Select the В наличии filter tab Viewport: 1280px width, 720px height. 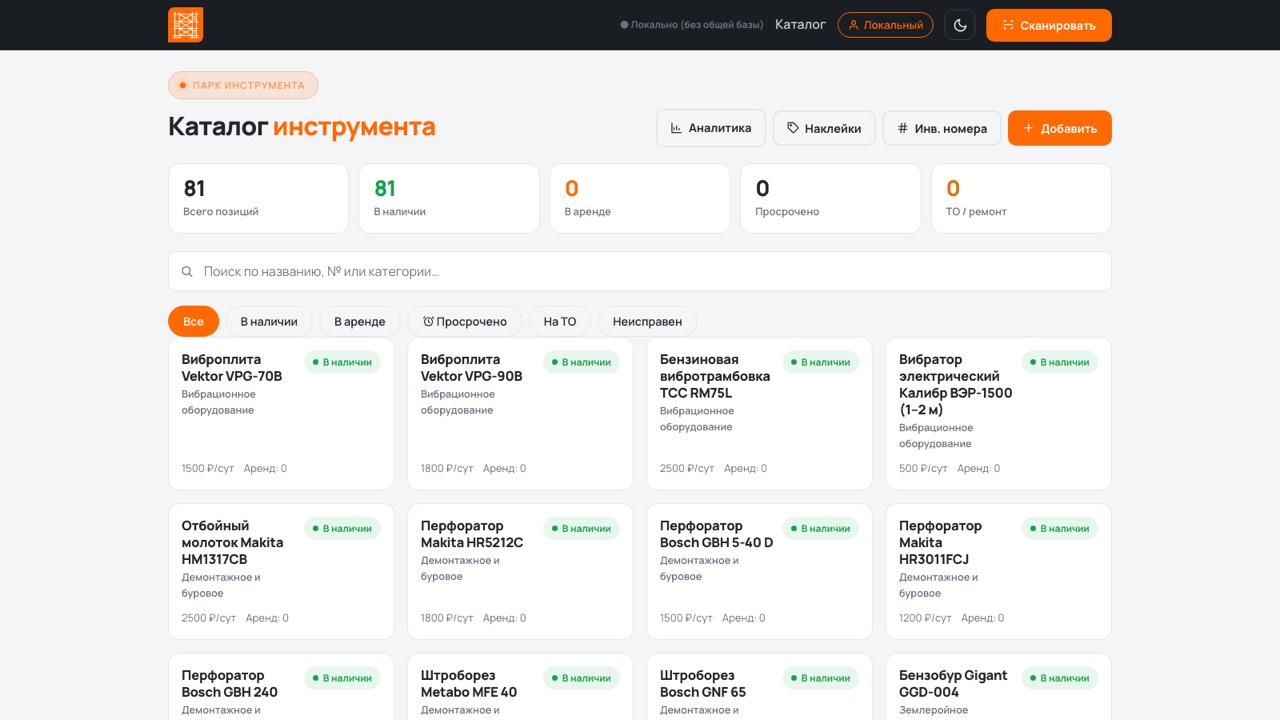(269, 321)
